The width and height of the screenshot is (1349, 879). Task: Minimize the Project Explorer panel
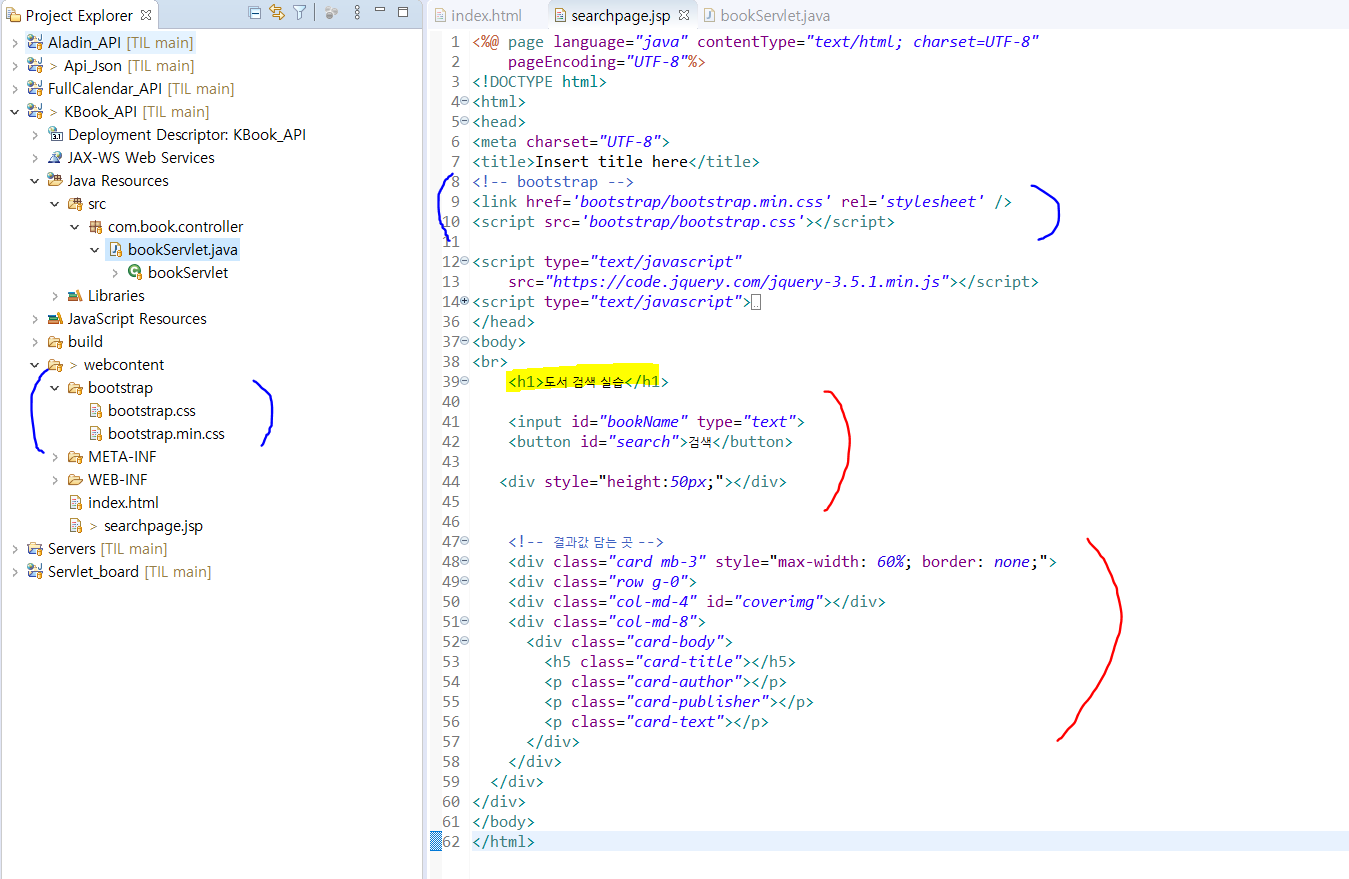click(x=381, y=12)
